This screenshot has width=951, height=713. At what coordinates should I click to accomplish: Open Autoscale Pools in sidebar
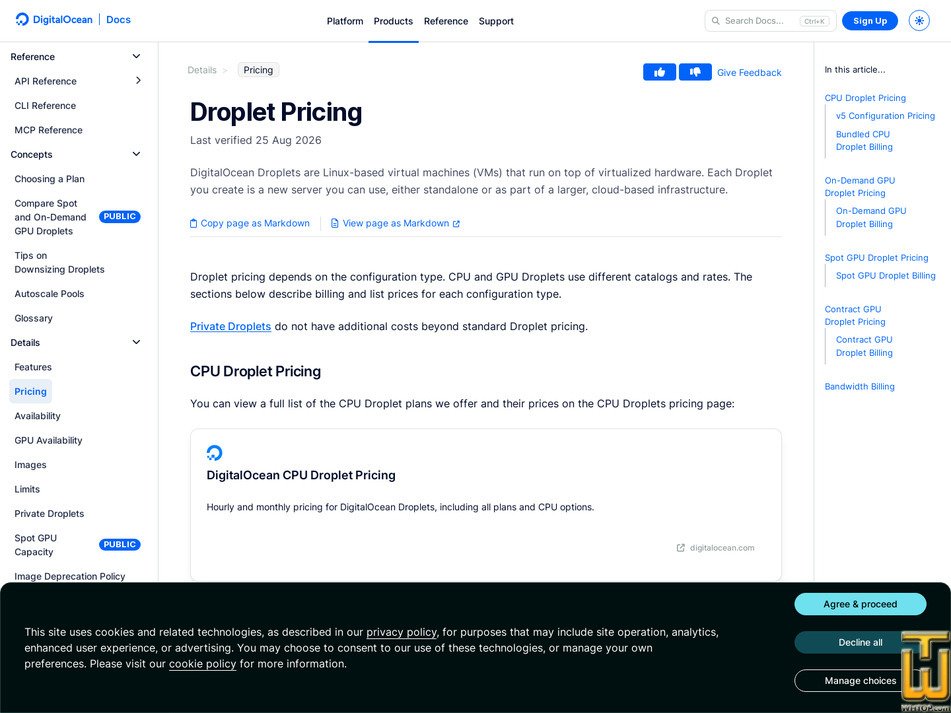coord(49,293)
